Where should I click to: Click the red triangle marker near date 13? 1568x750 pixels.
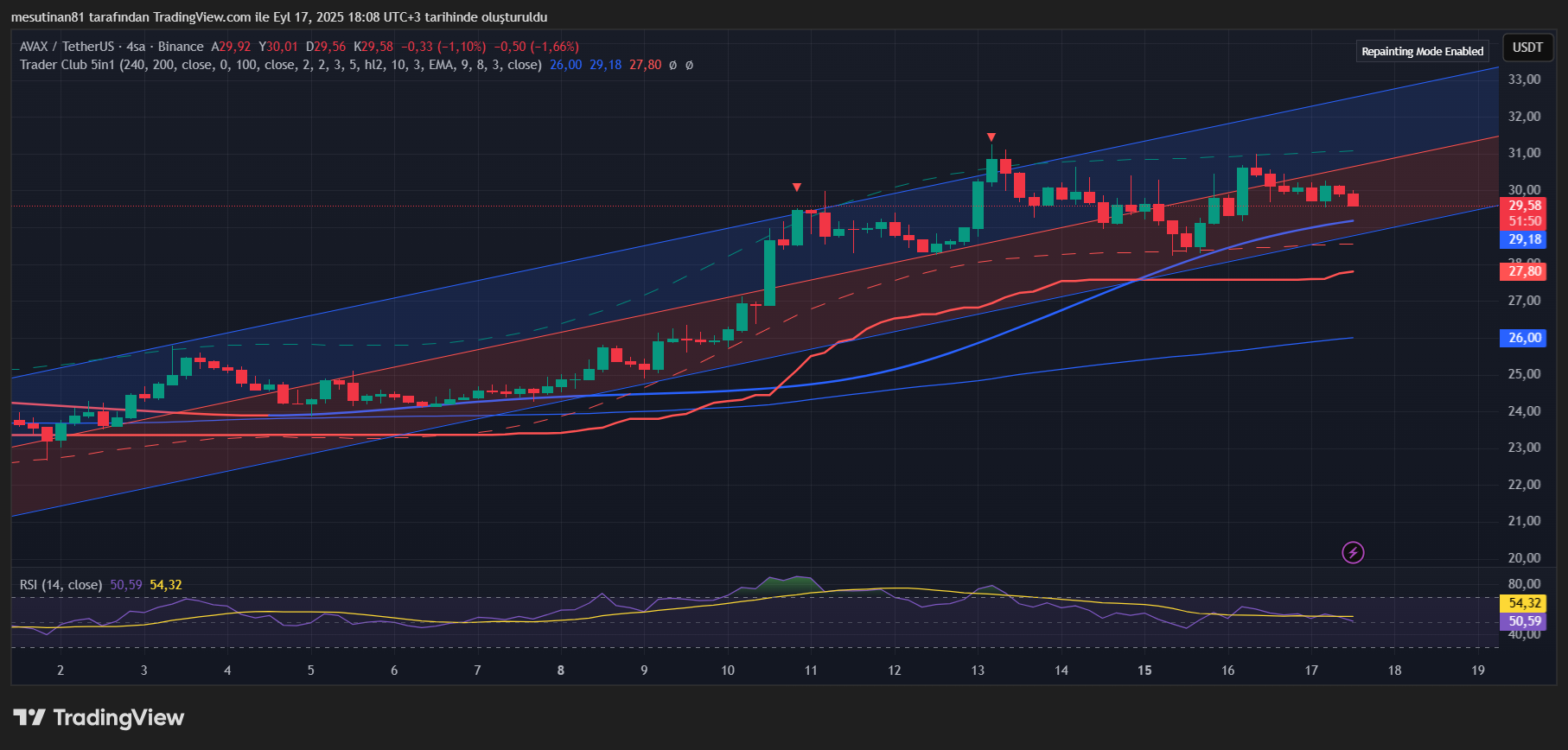(991, 137)
